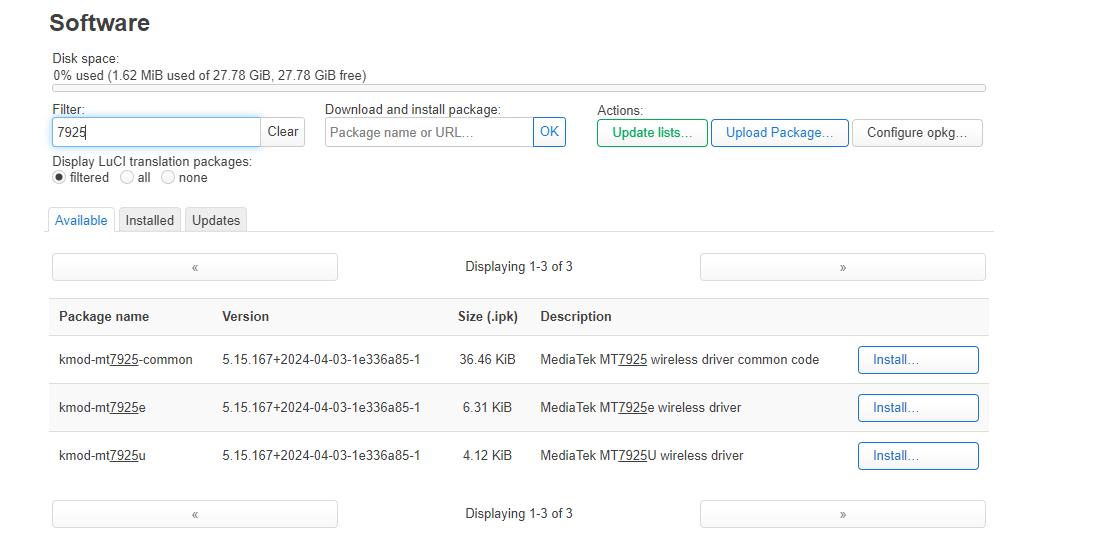Click the Package name or URL field
The height and width of the screenshot is (554, 1103).
429,132
